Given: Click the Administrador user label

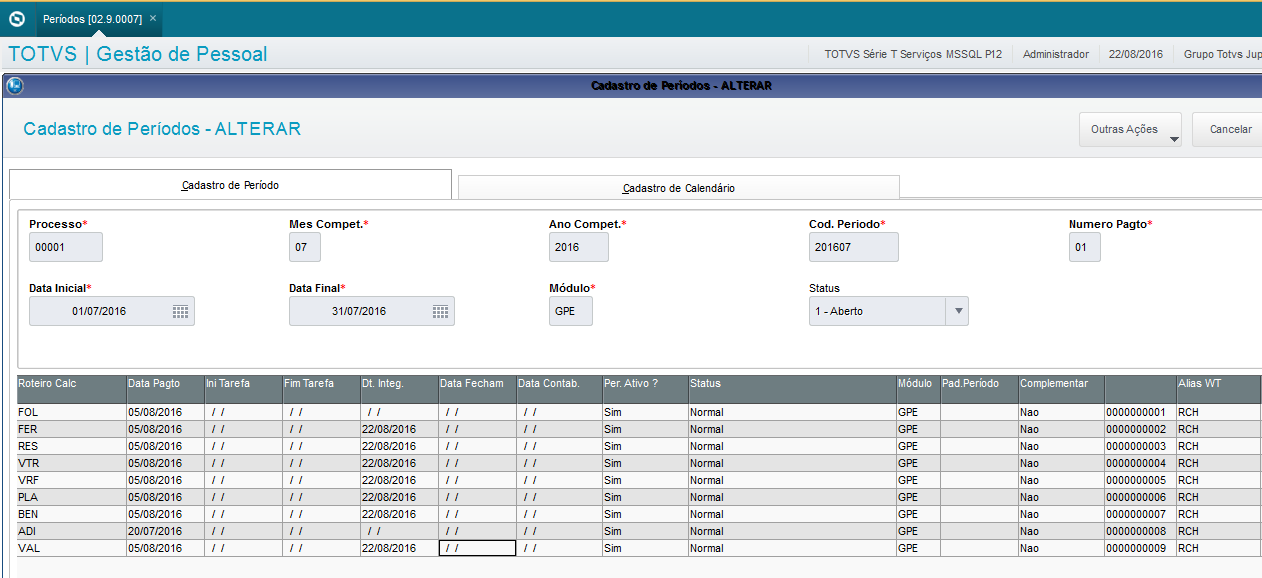Looking at the screenshot, I should point(1056,54).
